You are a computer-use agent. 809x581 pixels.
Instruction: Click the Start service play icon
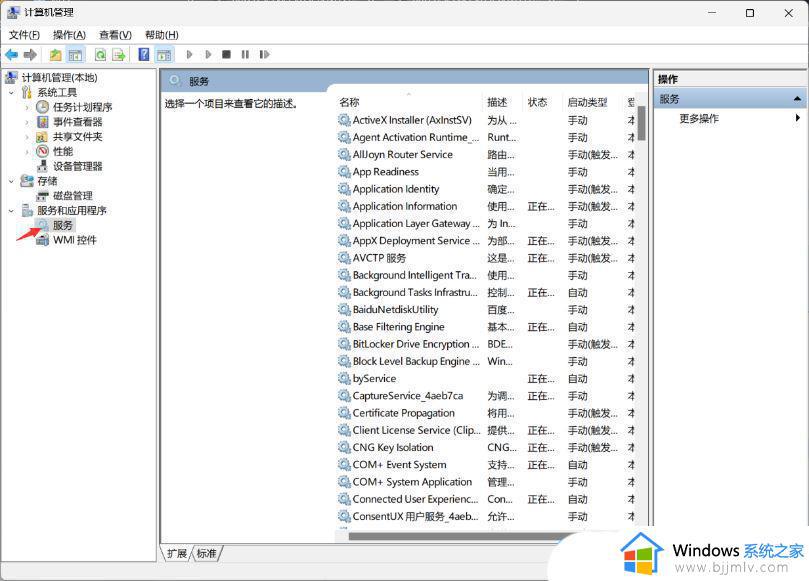(x=189, y=54)
